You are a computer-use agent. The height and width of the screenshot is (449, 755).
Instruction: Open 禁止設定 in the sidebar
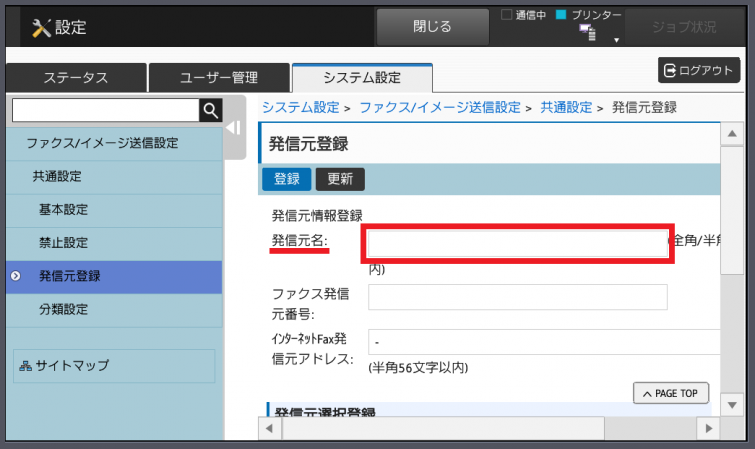pos(114,243)
